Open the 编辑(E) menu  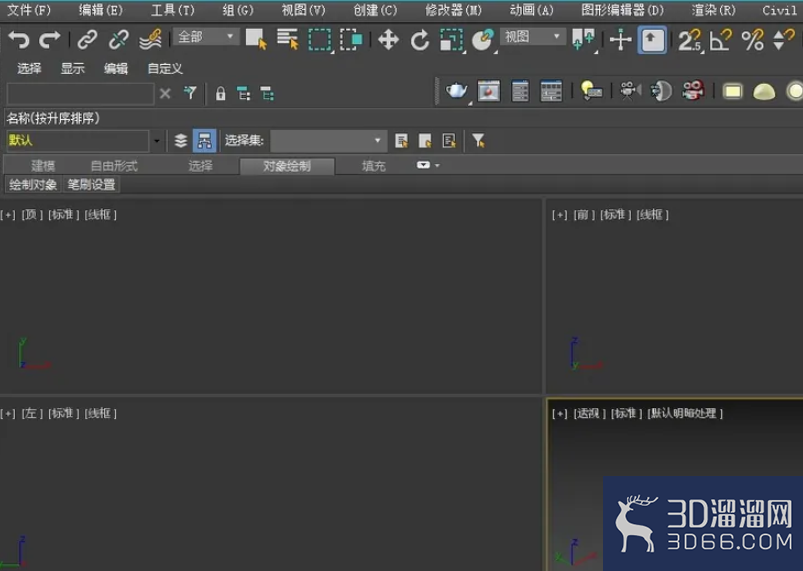tap(101, 10)
